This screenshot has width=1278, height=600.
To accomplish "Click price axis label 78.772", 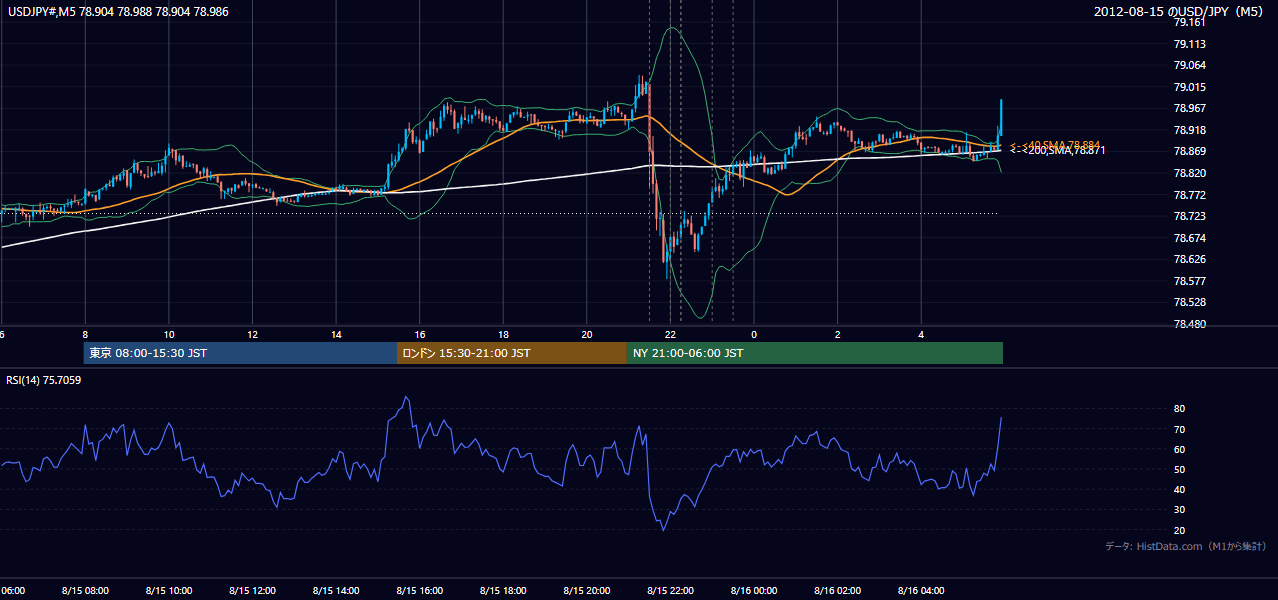I will [x=1189, y=195].
